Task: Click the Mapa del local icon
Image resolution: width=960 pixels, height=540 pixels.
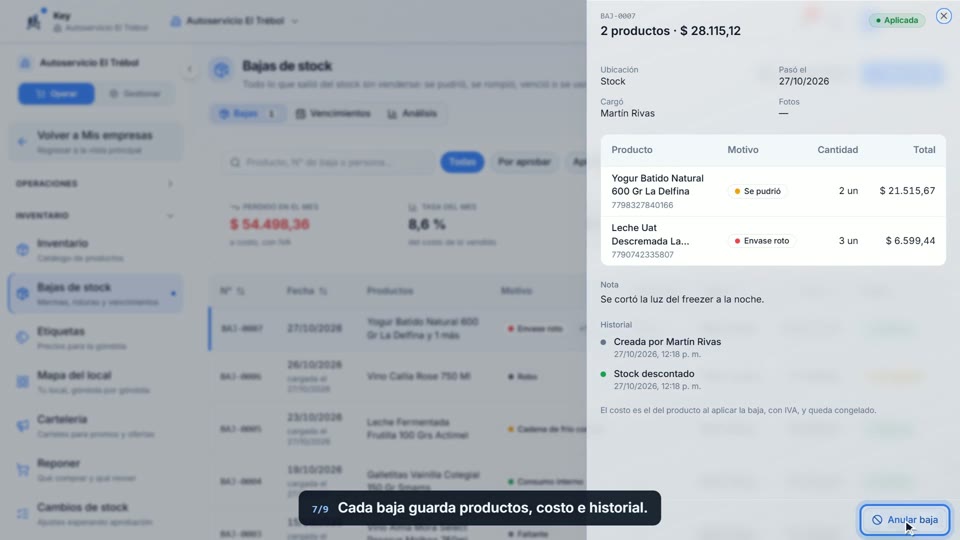Action: pos(23,381)
